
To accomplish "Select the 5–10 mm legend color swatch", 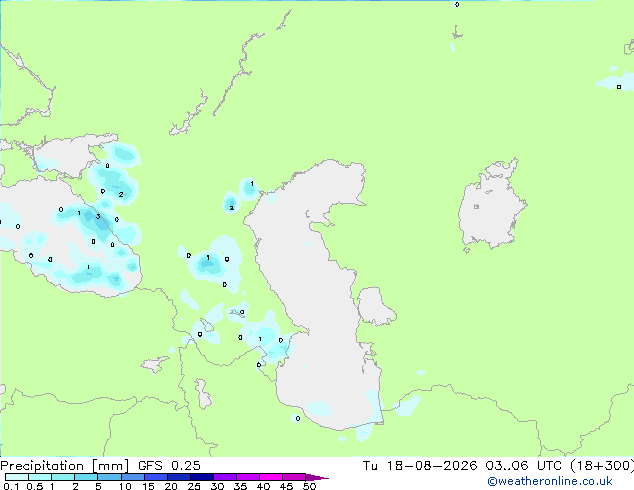I will [x=110, y=477].
